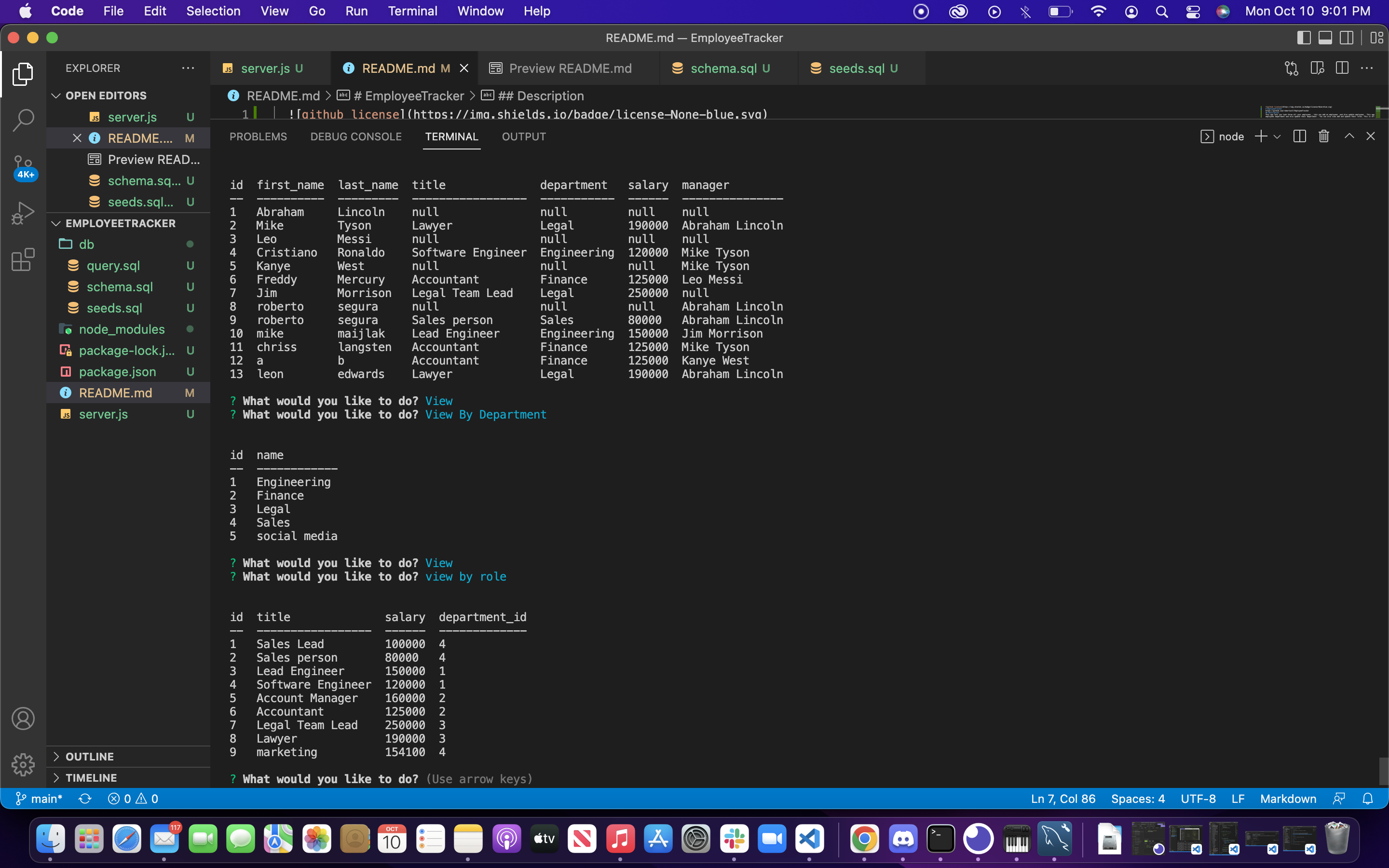
Task: Open the Accounts icon in activity bar
Action: pyautogui.click(x=23, y=718)
